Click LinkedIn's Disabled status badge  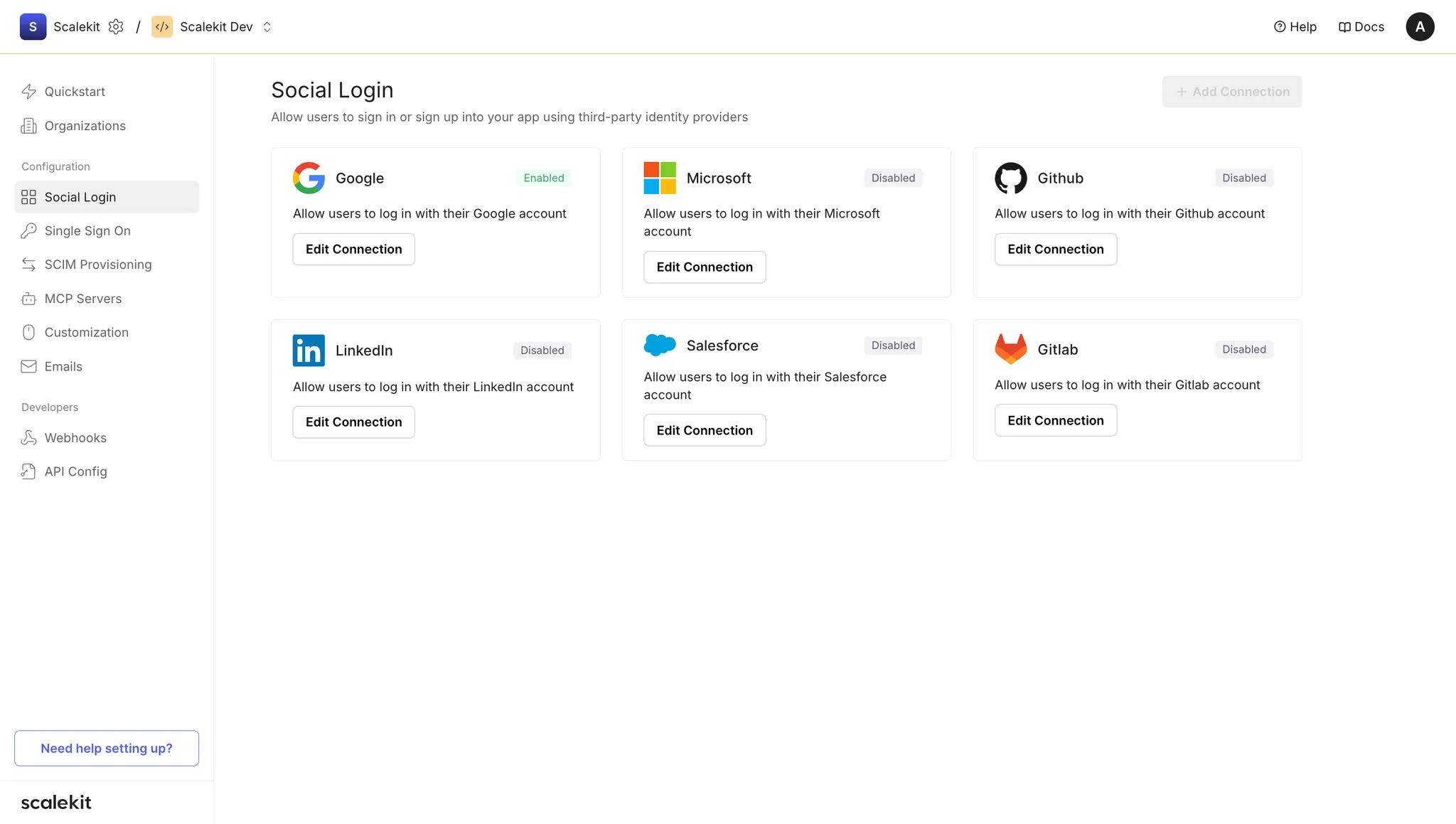point(542,351)
